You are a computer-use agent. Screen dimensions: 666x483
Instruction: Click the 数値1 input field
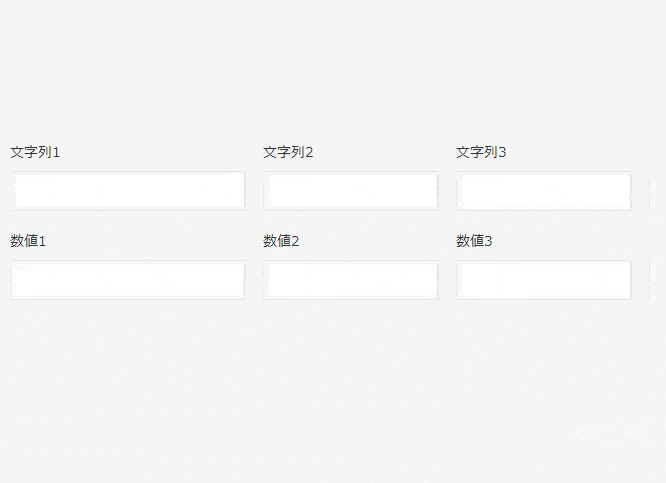[128, 280]
